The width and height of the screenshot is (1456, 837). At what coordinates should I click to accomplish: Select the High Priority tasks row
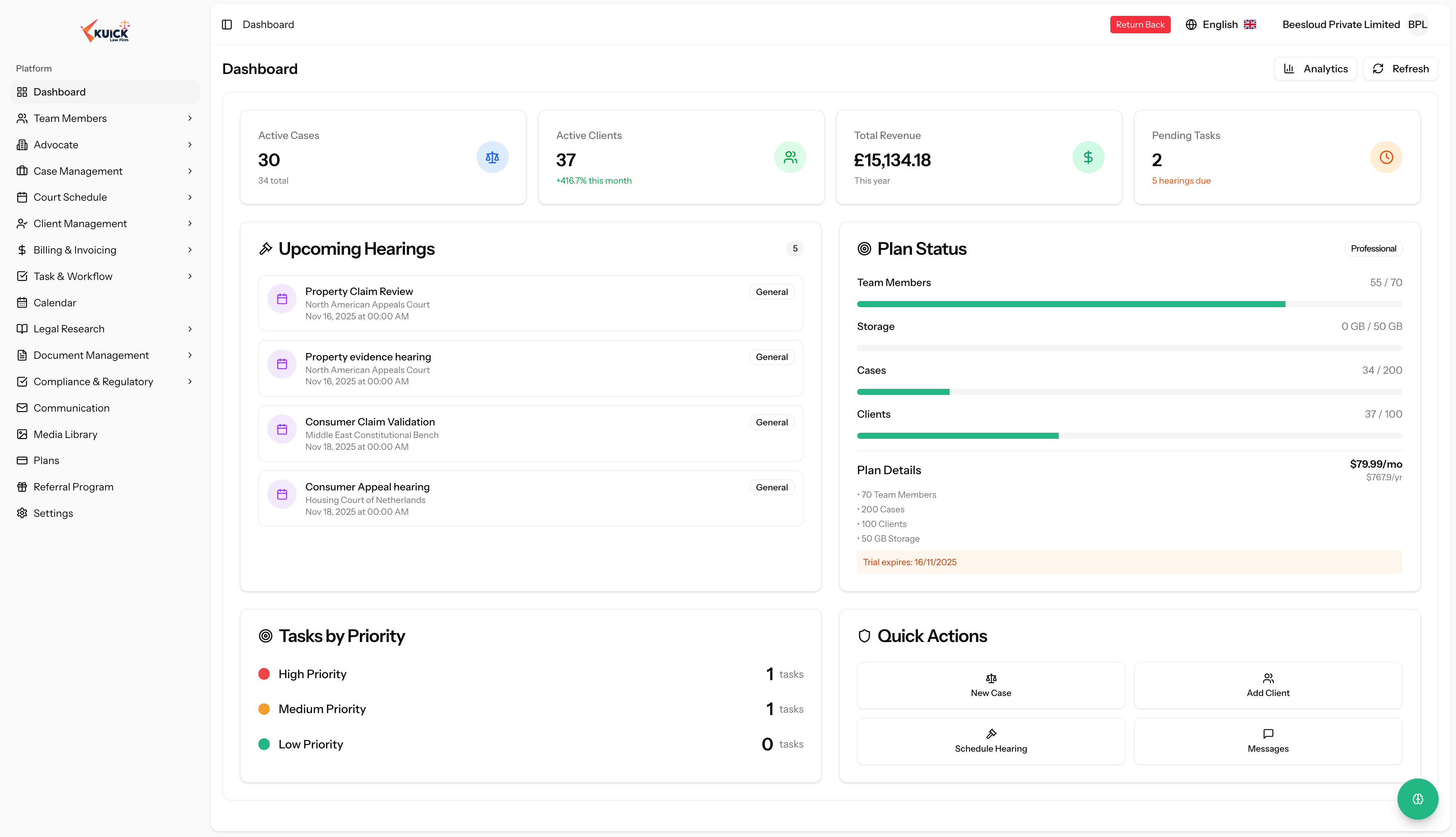click(530, 674)
